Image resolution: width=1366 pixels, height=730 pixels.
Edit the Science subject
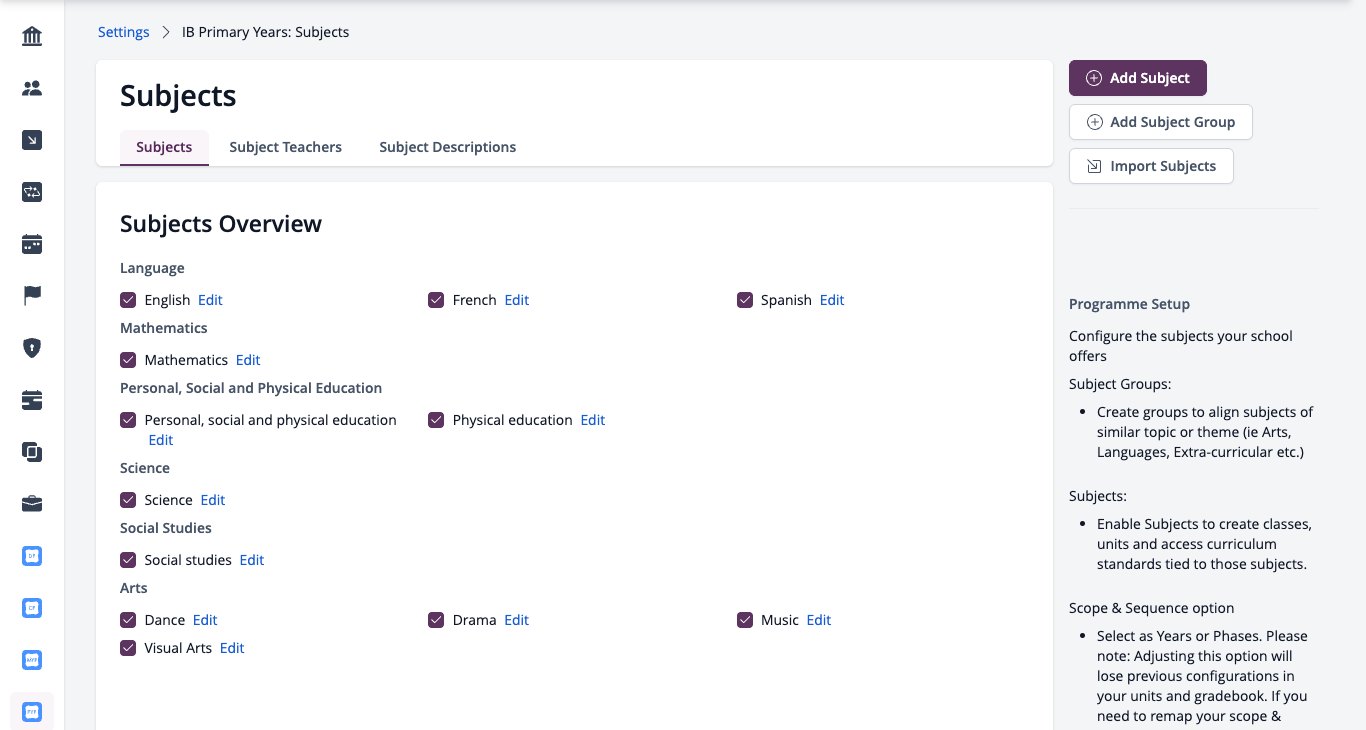pos(213,500)
